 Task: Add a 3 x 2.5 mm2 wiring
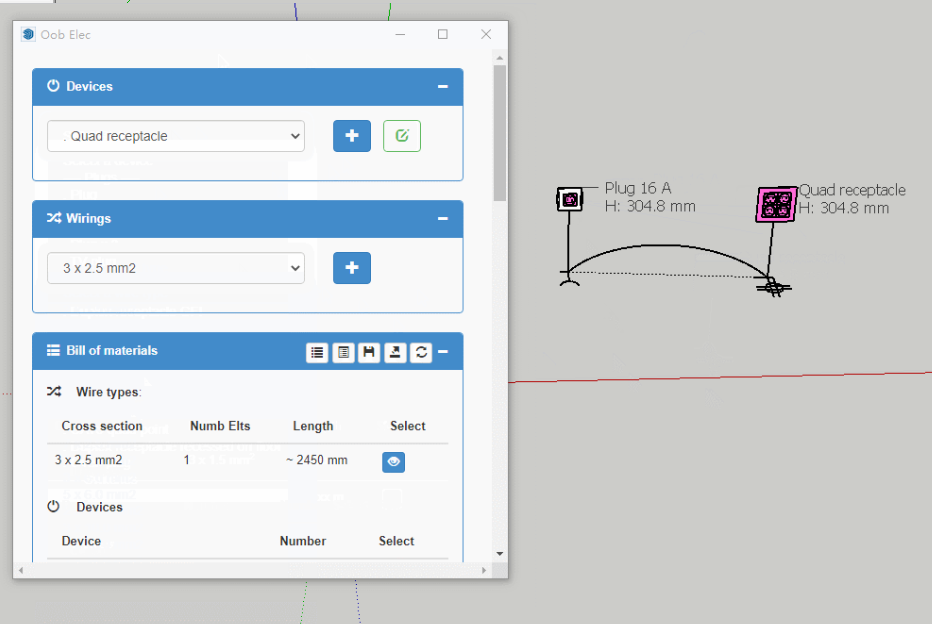pos(351,268)
